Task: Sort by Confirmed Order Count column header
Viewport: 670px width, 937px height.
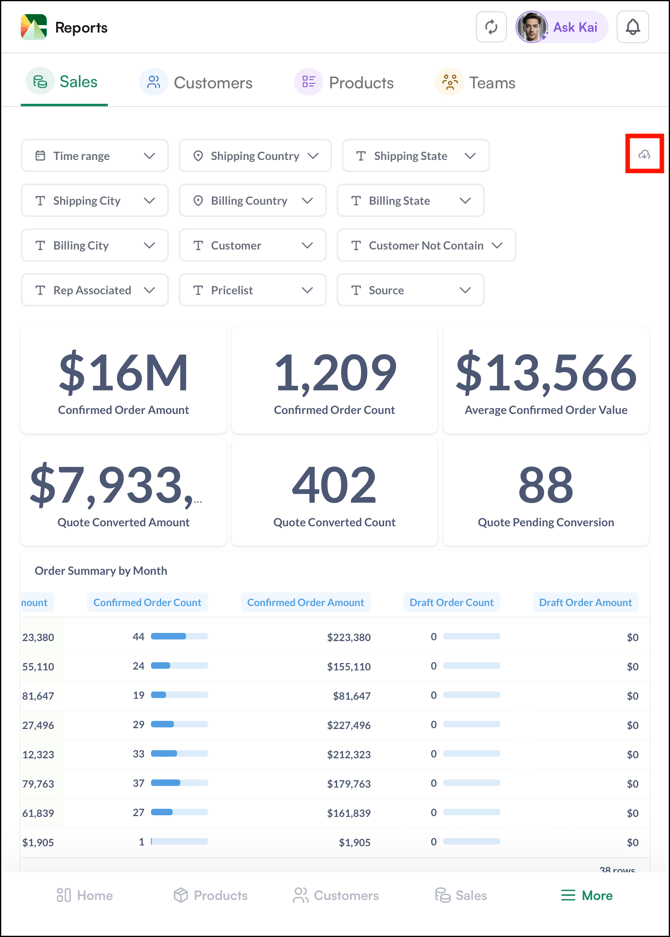Action: pyautogui.click(x=147, y=602)
